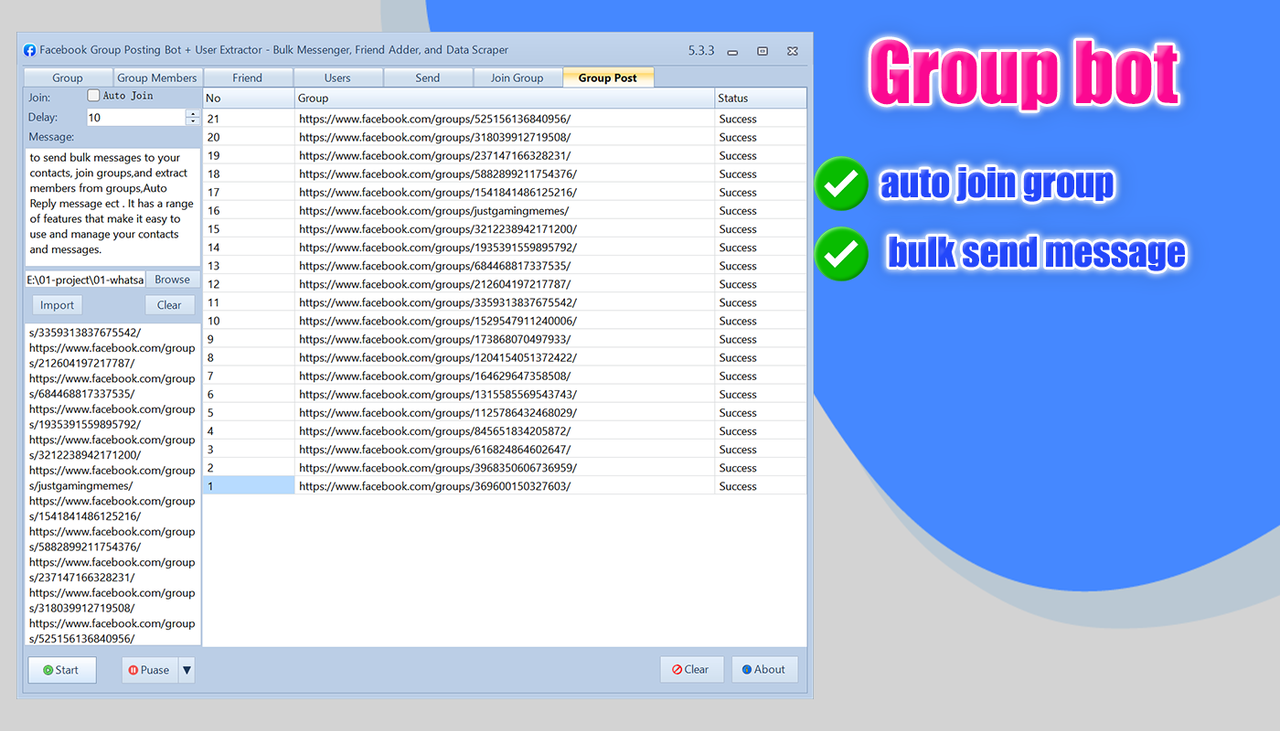
Task: Click the Delay input field
Action: (135, 117)
